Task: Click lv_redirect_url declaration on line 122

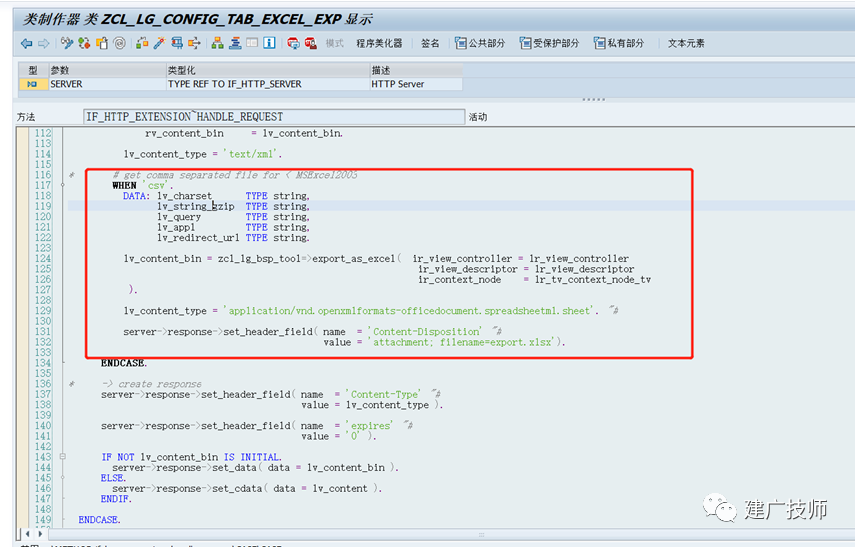Action: click(233, 238)
